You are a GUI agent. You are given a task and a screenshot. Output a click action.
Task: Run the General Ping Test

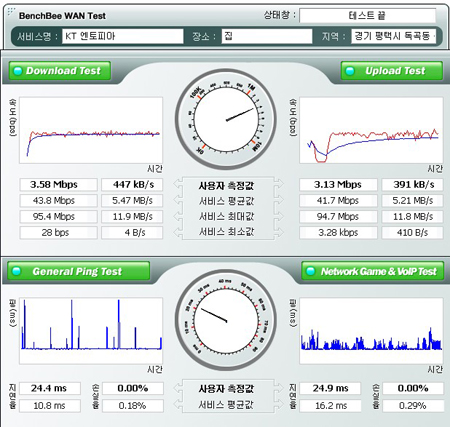(x=78, y=271)
